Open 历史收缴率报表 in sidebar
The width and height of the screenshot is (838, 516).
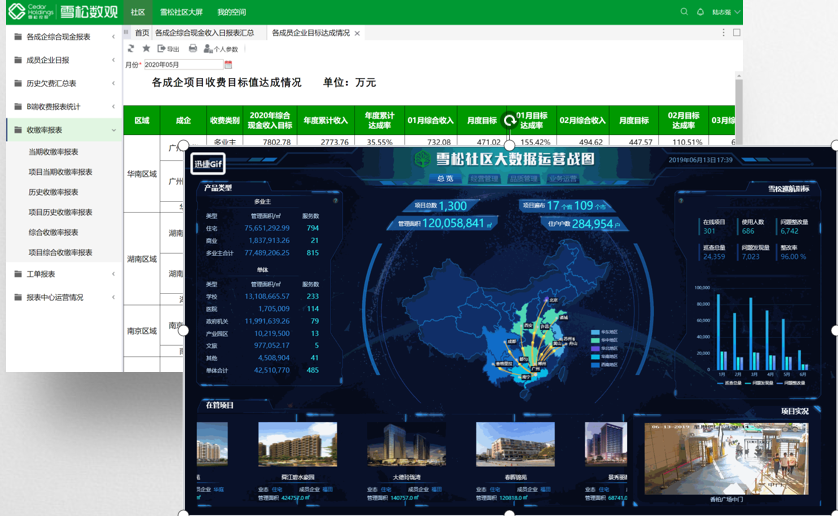(53, 192)
